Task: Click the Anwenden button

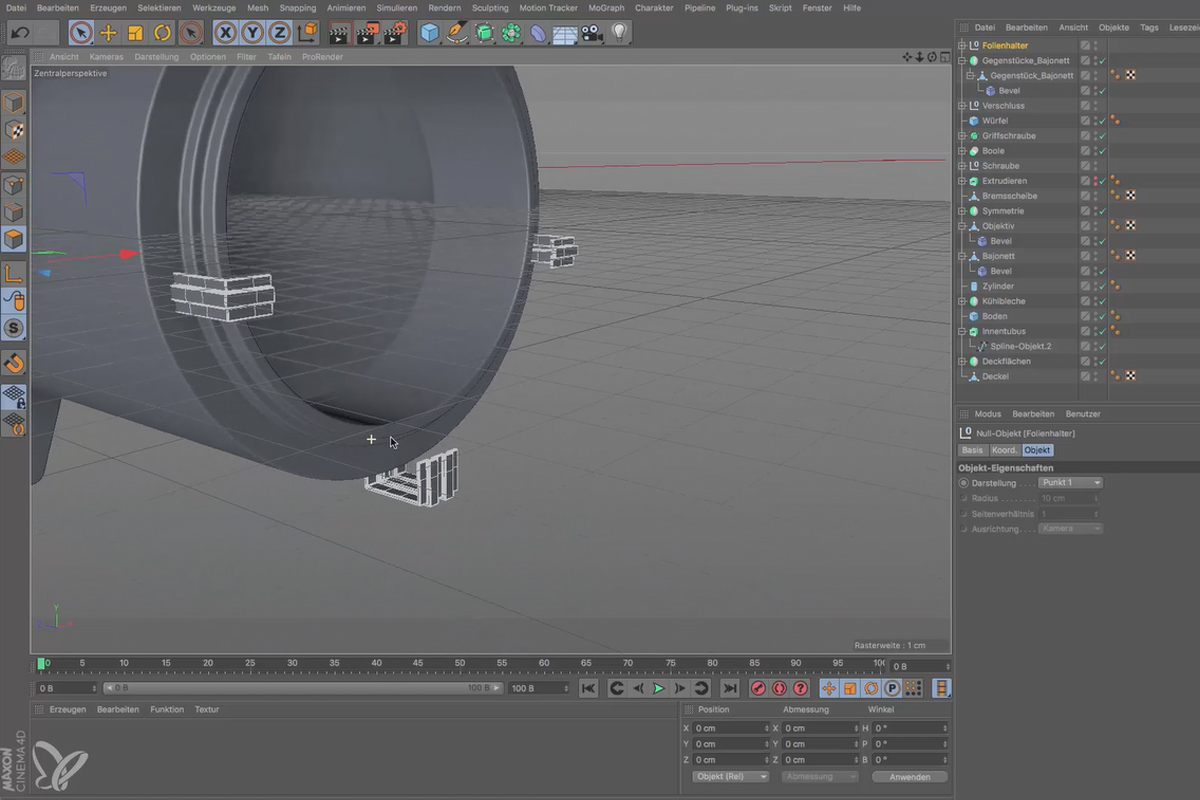Action: coord(909,777)
